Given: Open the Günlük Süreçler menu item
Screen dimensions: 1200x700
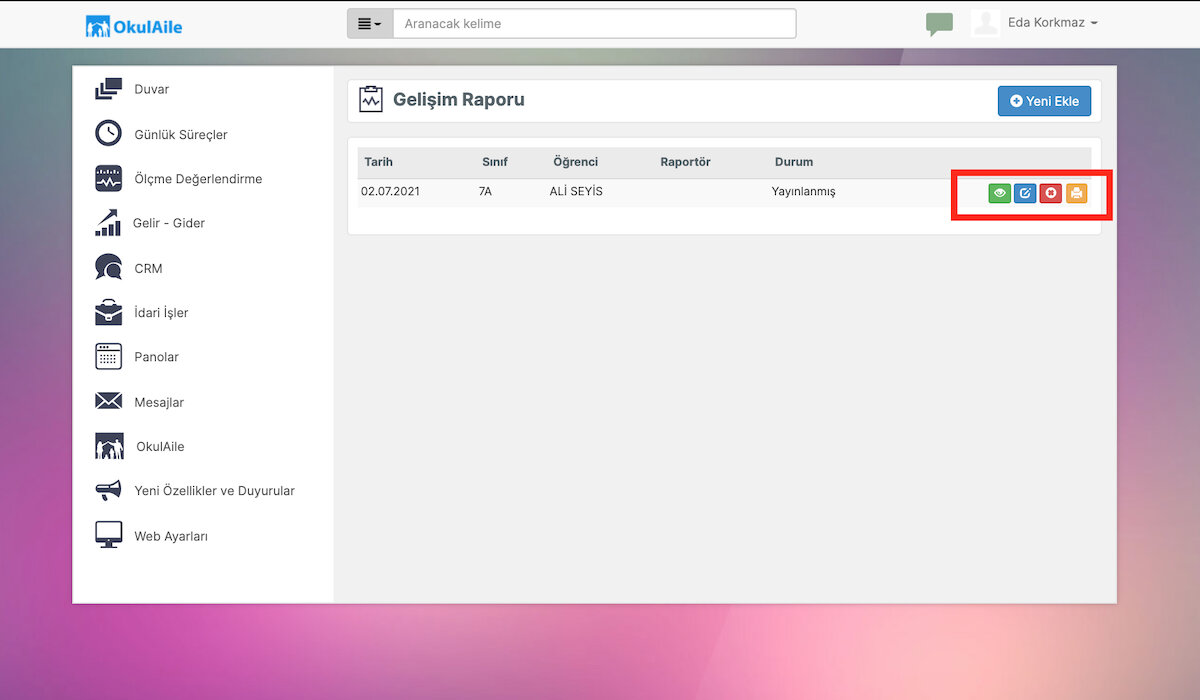Looking at the screenshot, I should [181, 134].
